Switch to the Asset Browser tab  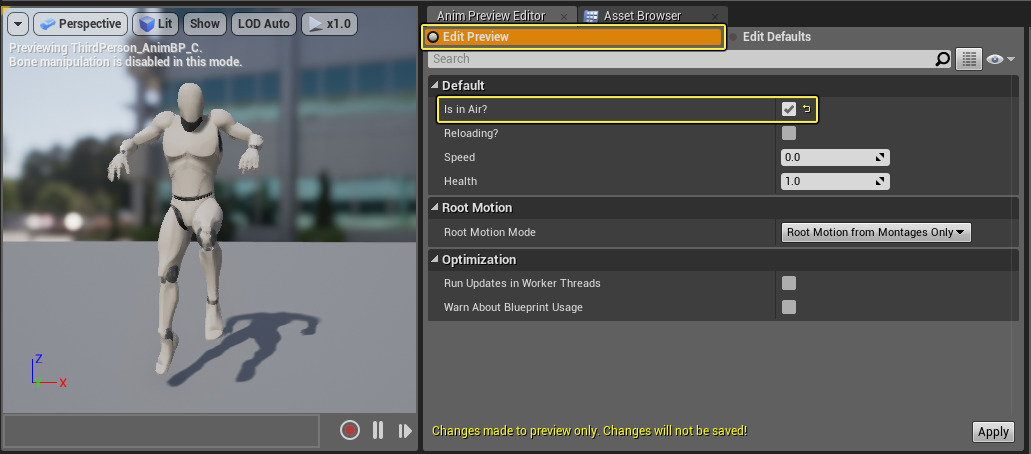pyautogui.click(x=642, y=16)
